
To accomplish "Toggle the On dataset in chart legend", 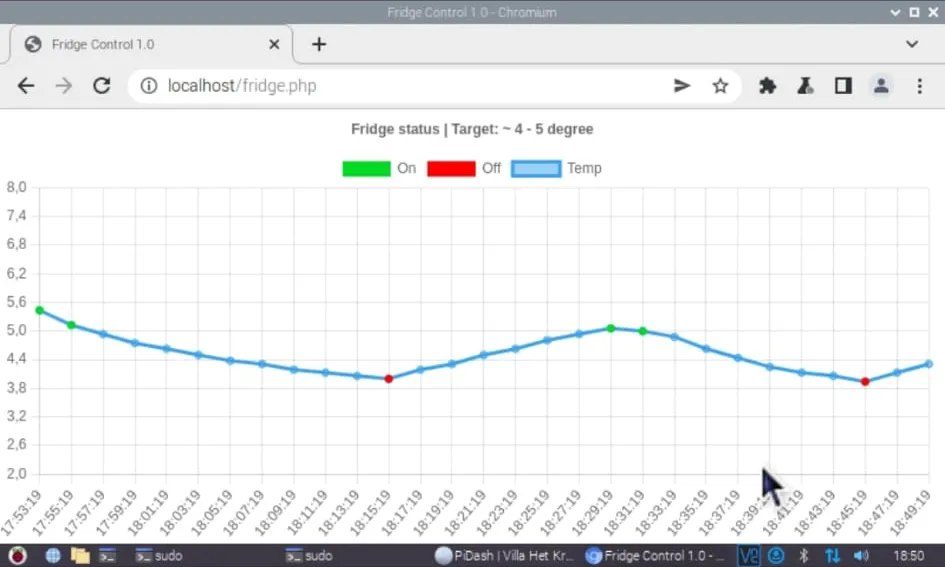I will coord(379,168).
